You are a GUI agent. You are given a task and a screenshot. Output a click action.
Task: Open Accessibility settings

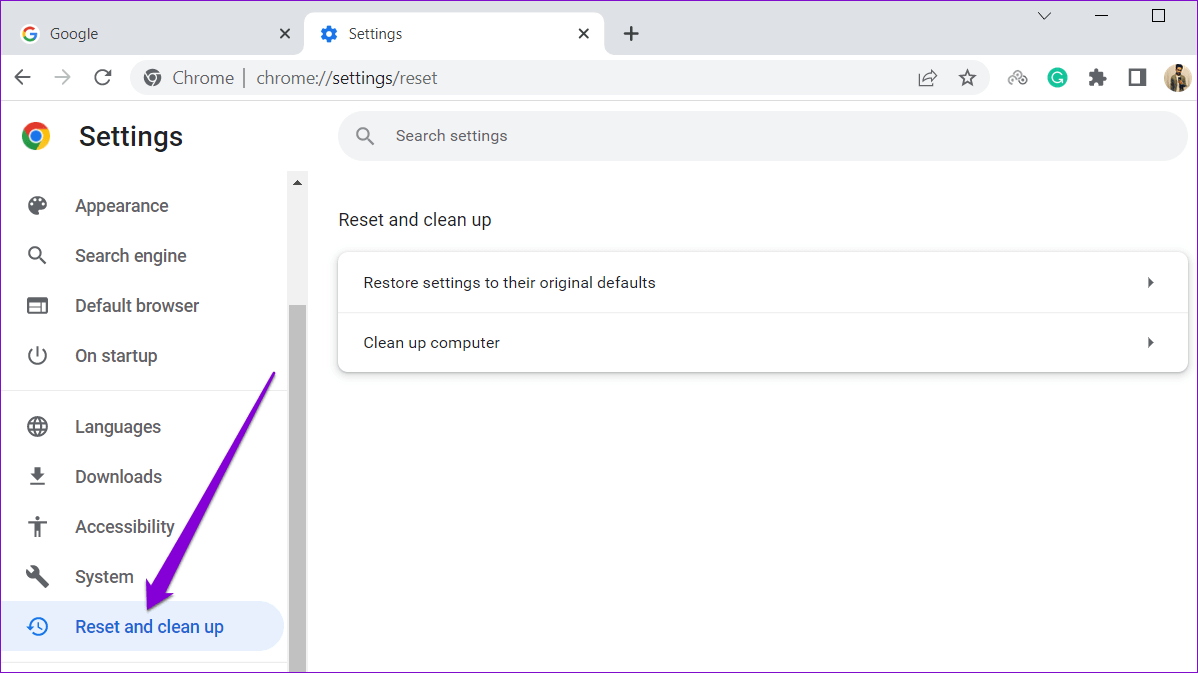144,526
